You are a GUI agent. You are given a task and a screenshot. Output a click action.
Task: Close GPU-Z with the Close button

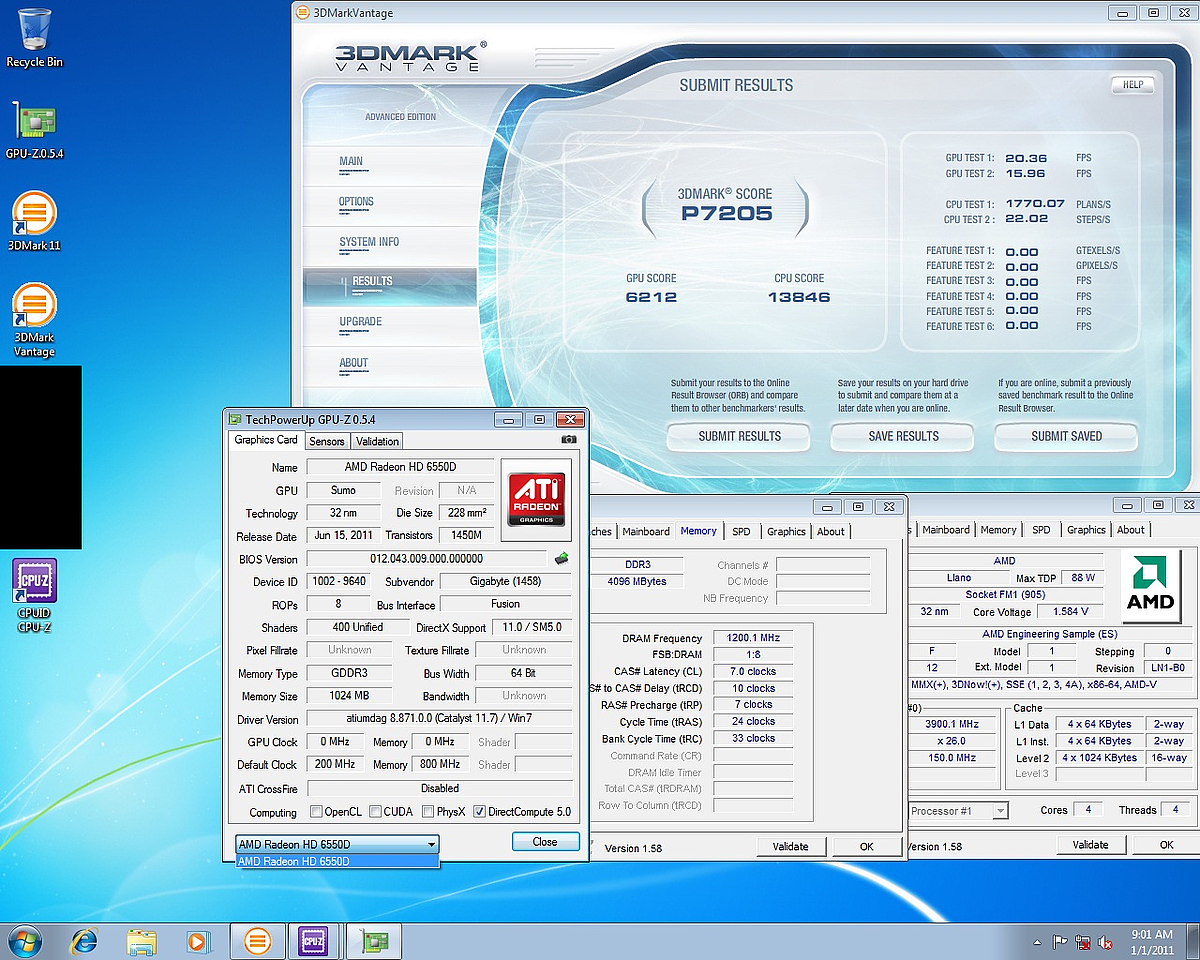pyautogui.click(x=545, y=842)
